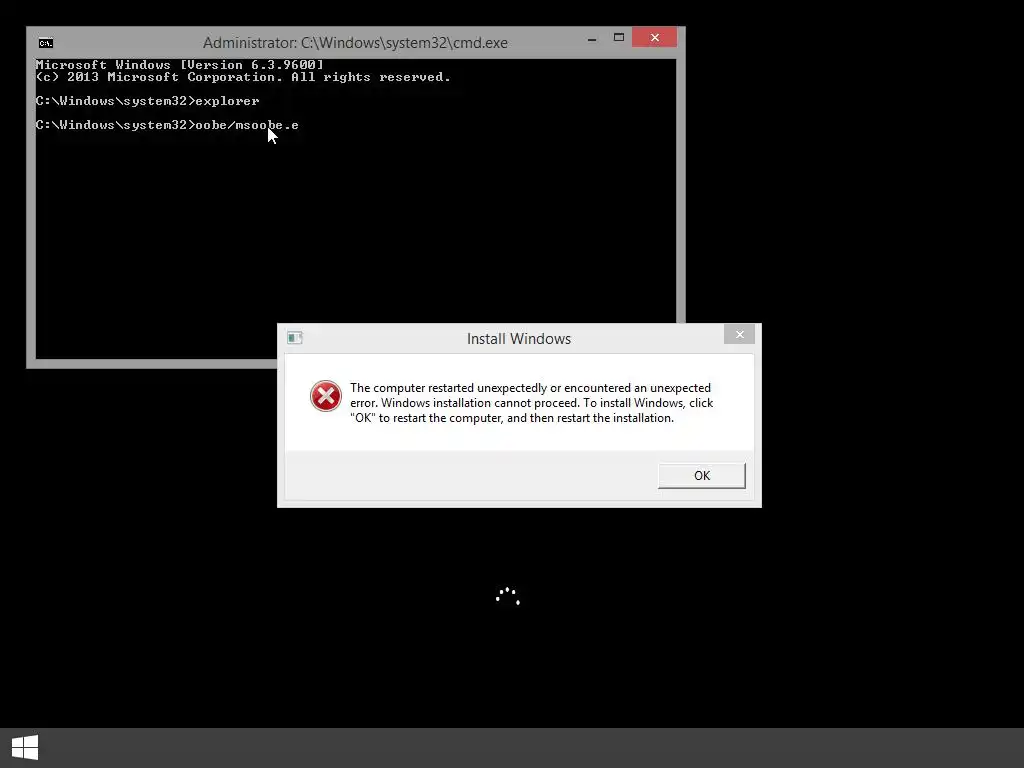The width and height of the screenshot is (1024, 768).
Task: Click OK in the Install Windows dialog
Action: pyautogui.click(x=701, y=475)
